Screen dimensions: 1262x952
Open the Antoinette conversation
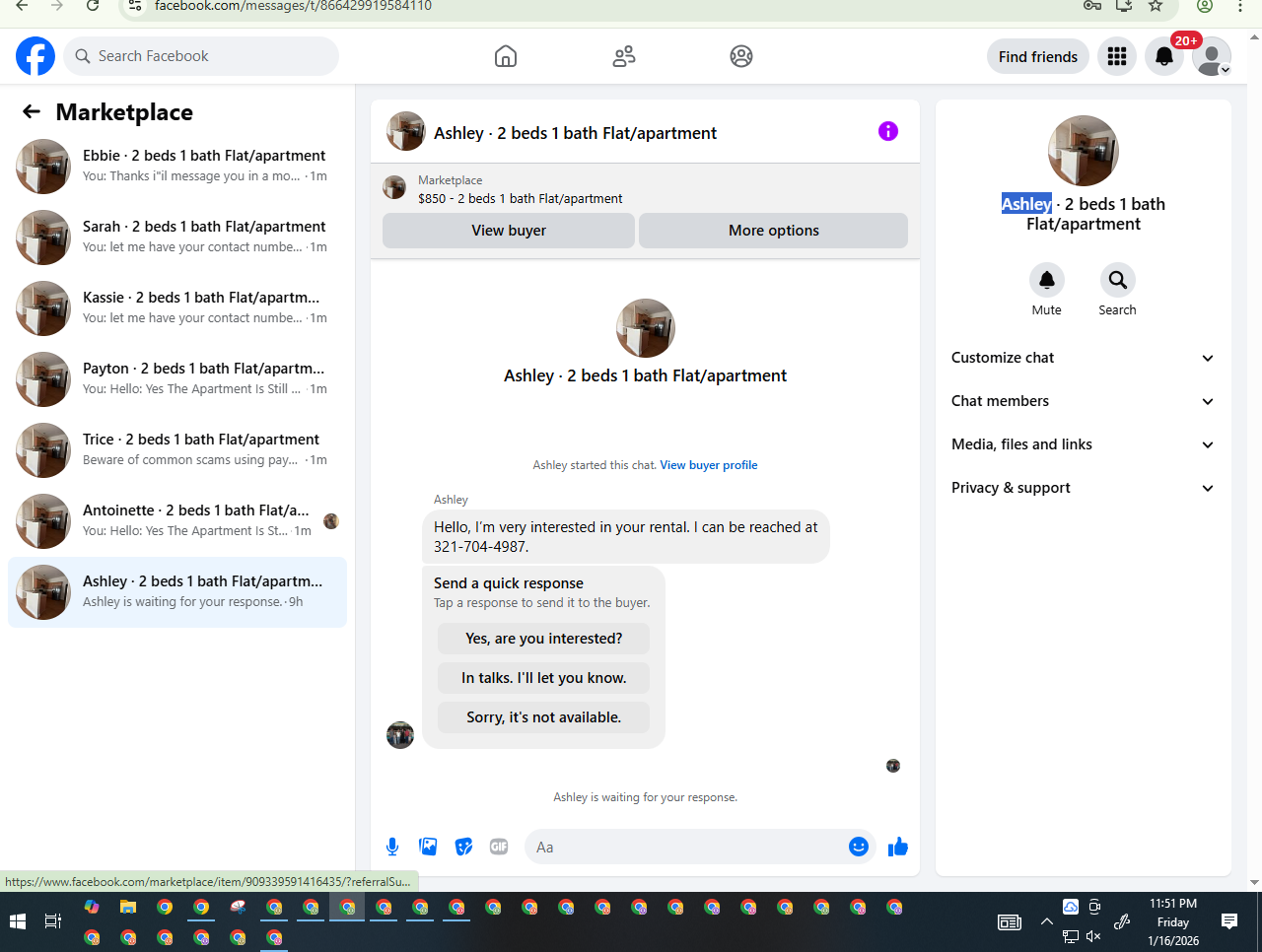(x=177, y=521)
